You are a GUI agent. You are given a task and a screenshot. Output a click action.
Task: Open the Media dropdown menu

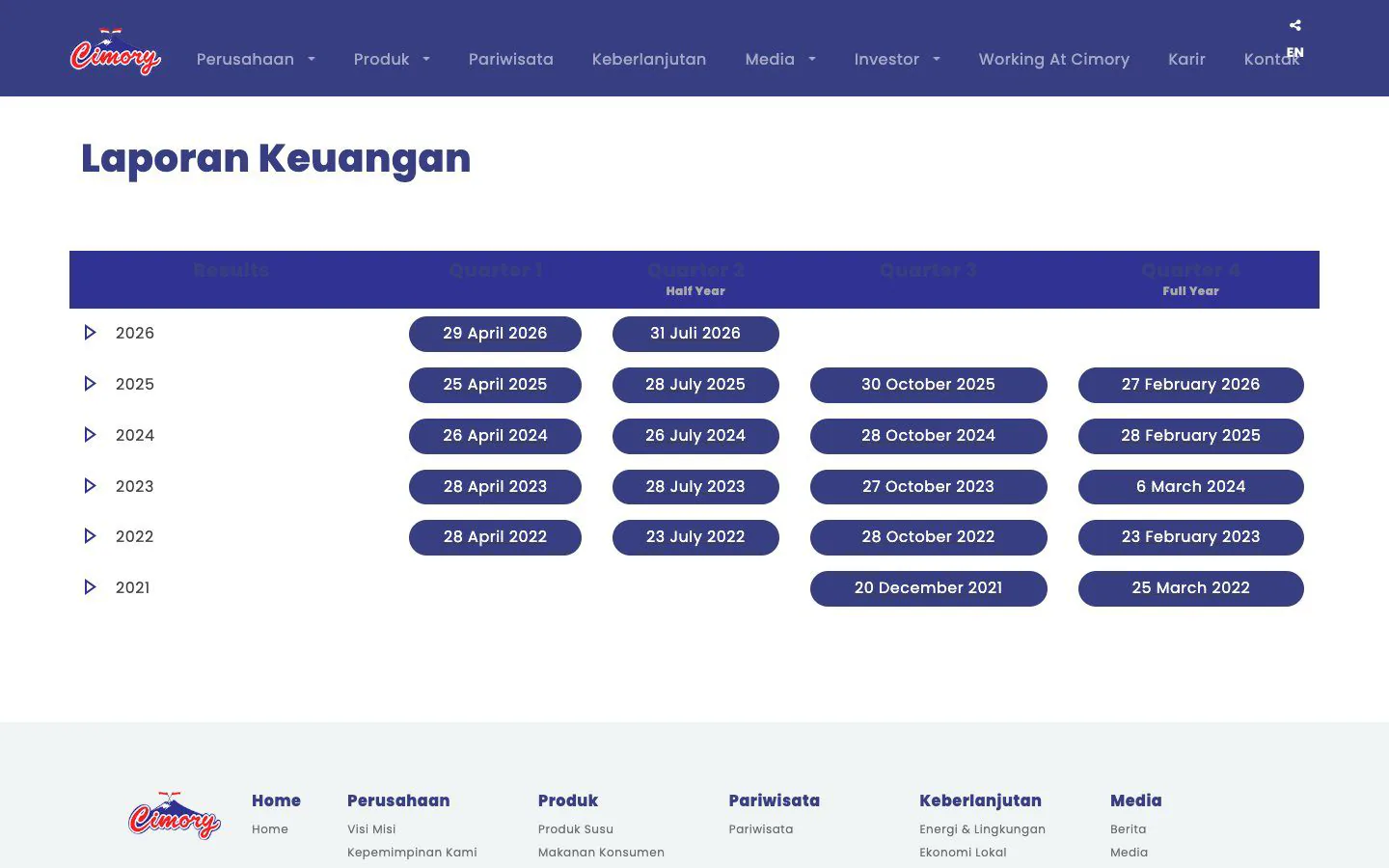pyautogui.click(x=780, y=59)
